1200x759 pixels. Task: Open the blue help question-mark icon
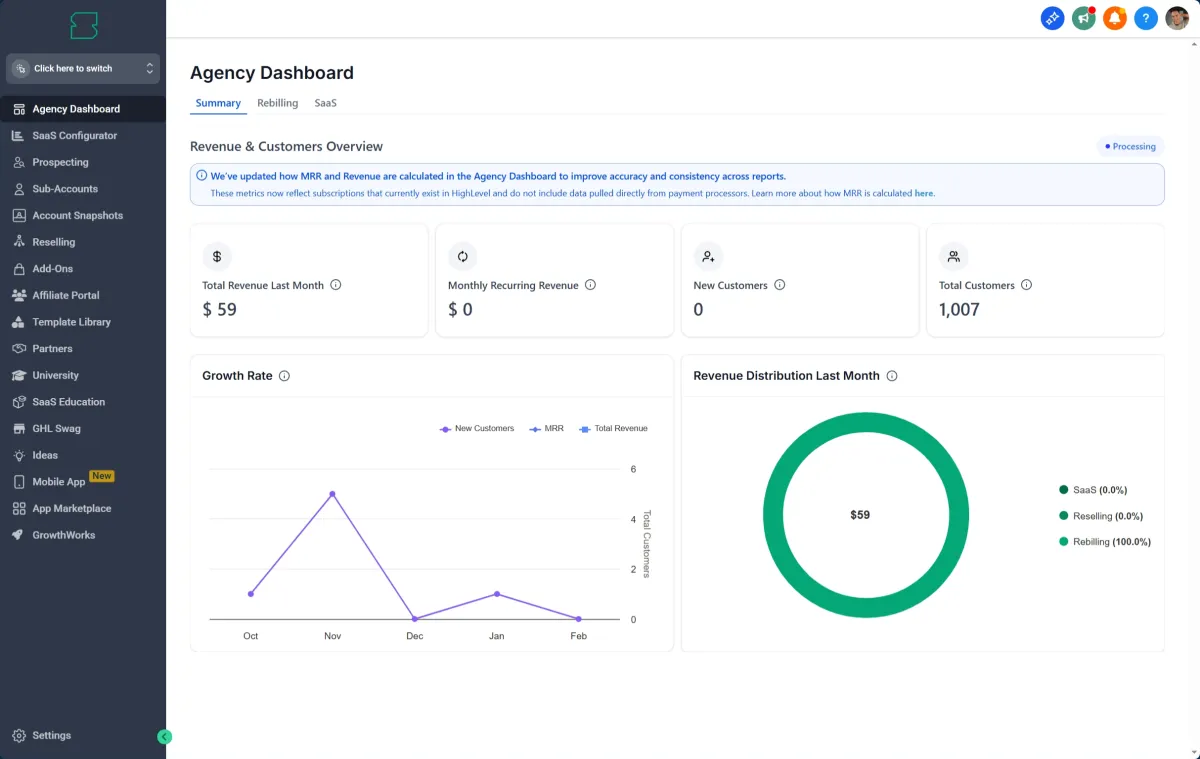pyautogui.click(x=1146, y=18)
